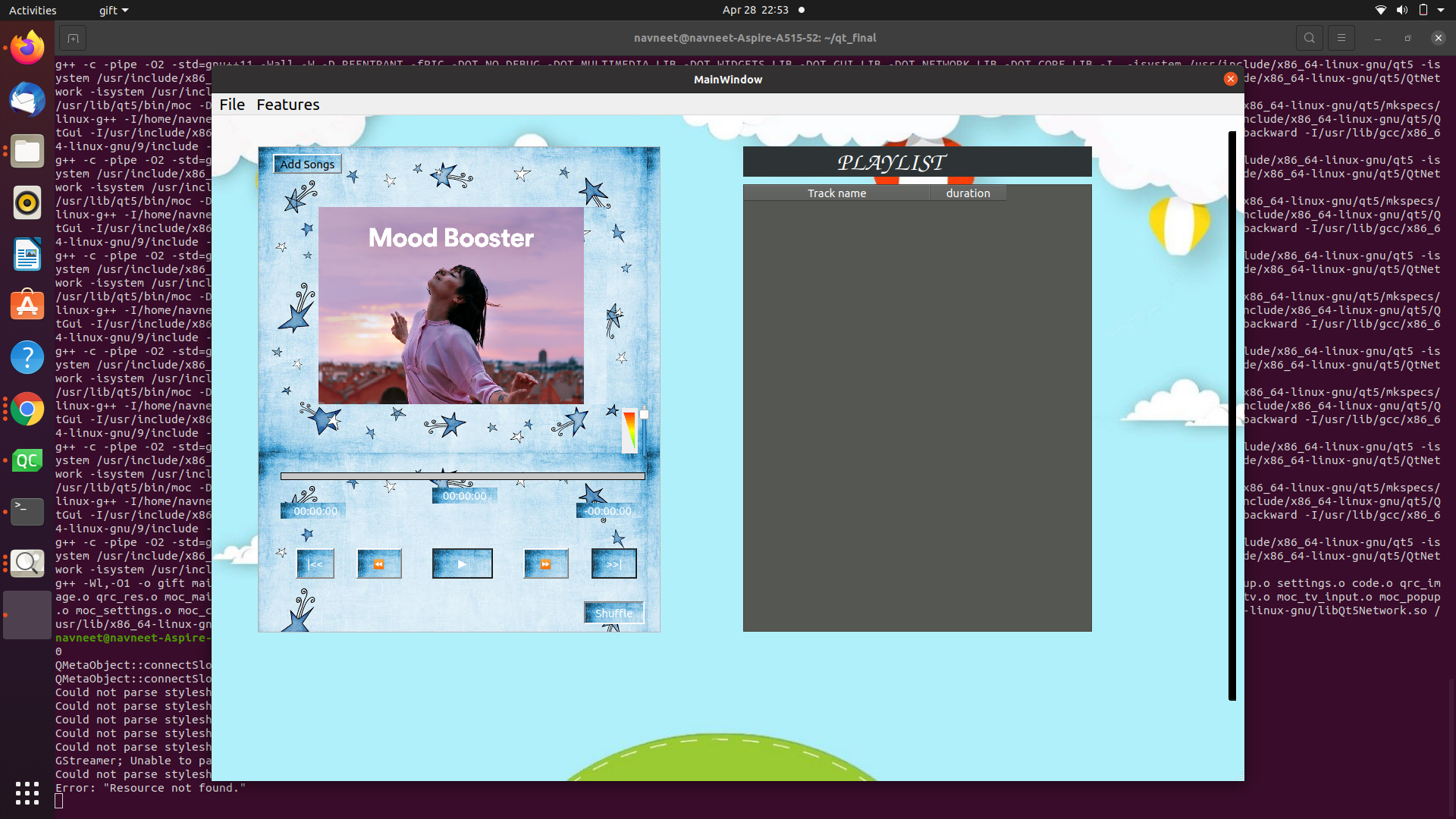The width and height of the screenshot is (1456, 819).
Task: Click the Track name column header
Action: click(836, 193)
